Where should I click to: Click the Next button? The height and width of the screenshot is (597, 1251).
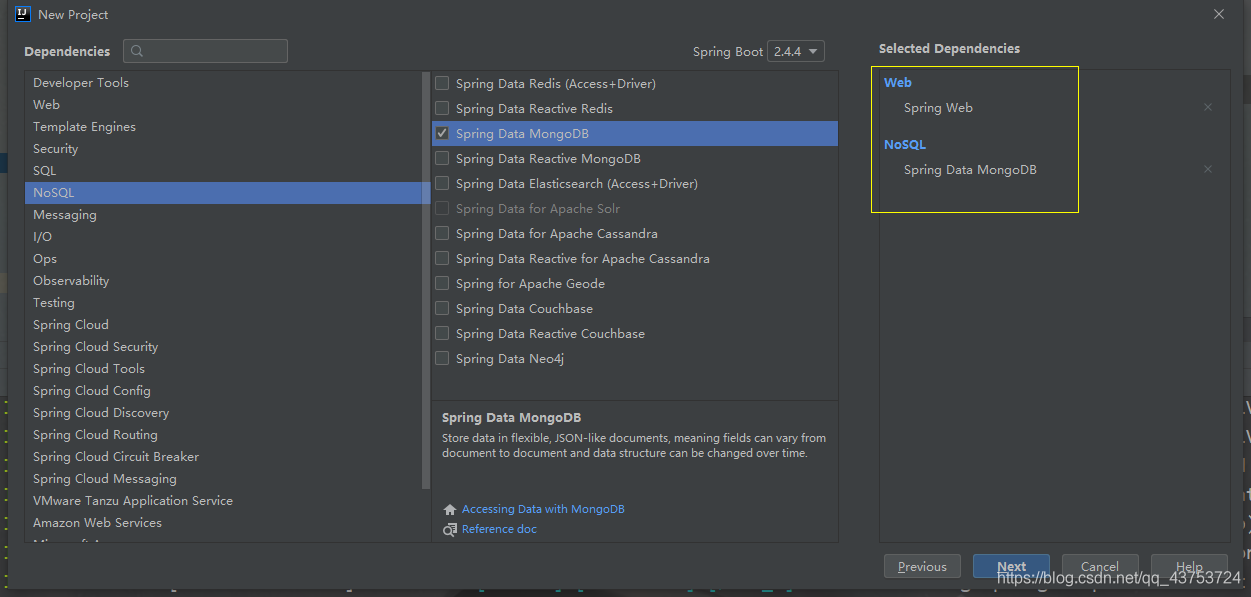pyautogui.click(x=1011, y=567)
